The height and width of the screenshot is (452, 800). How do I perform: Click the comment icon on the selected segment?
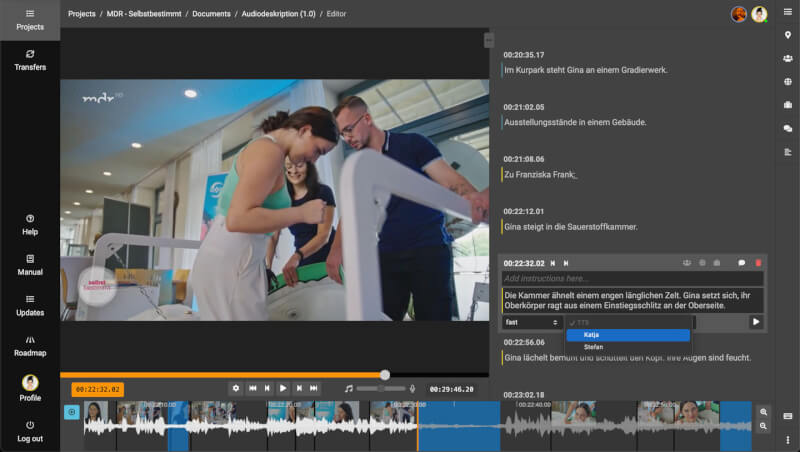741,263
